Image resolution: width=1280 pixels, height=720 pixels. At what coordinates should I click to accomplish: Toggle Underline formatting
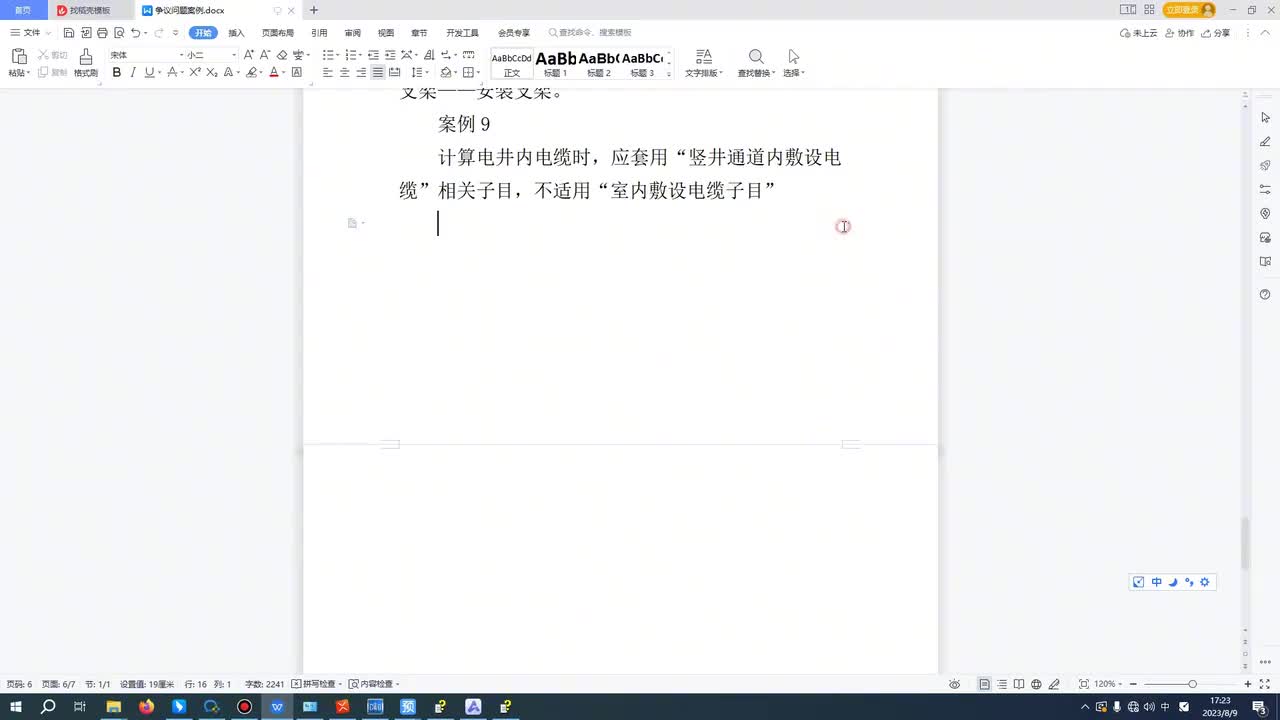coord(149,73)
